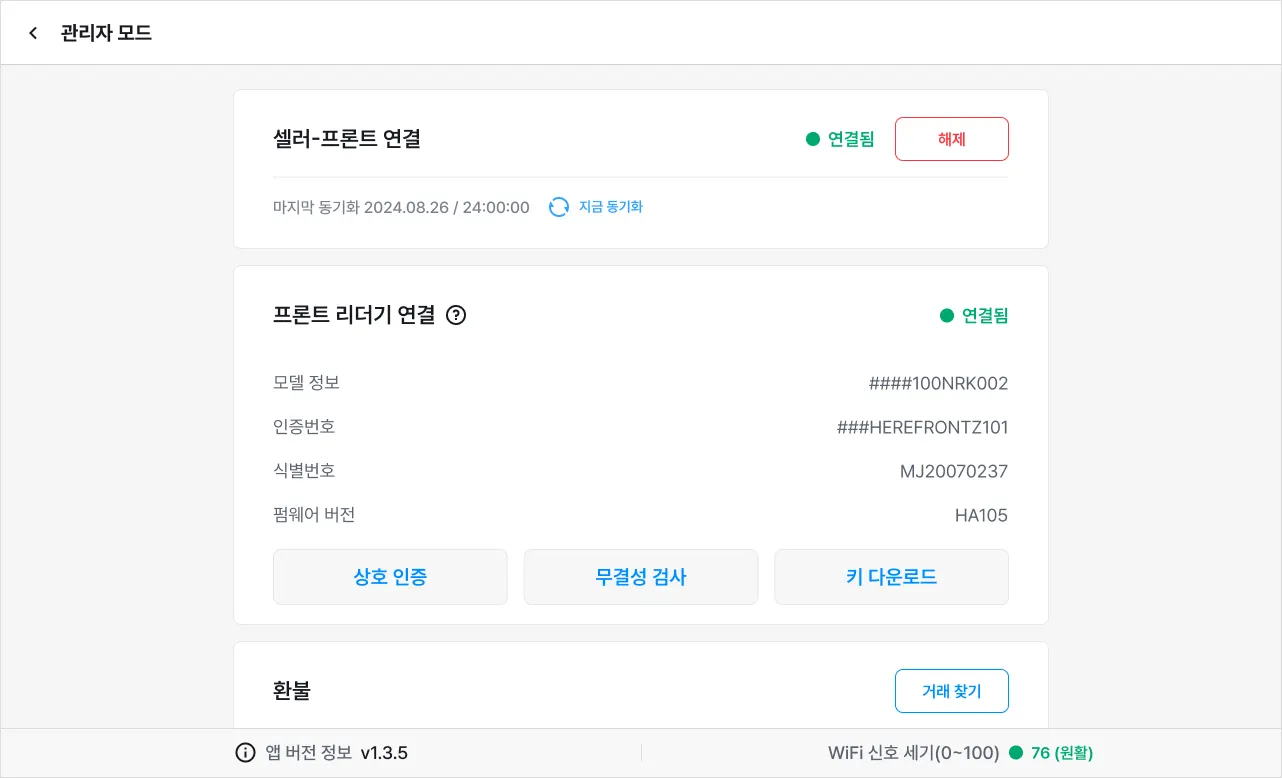Image resolution: width=1282 pixels, height=778 pixels.
Task: Click the green dot beside reader 연결됨
Action: 947,316
